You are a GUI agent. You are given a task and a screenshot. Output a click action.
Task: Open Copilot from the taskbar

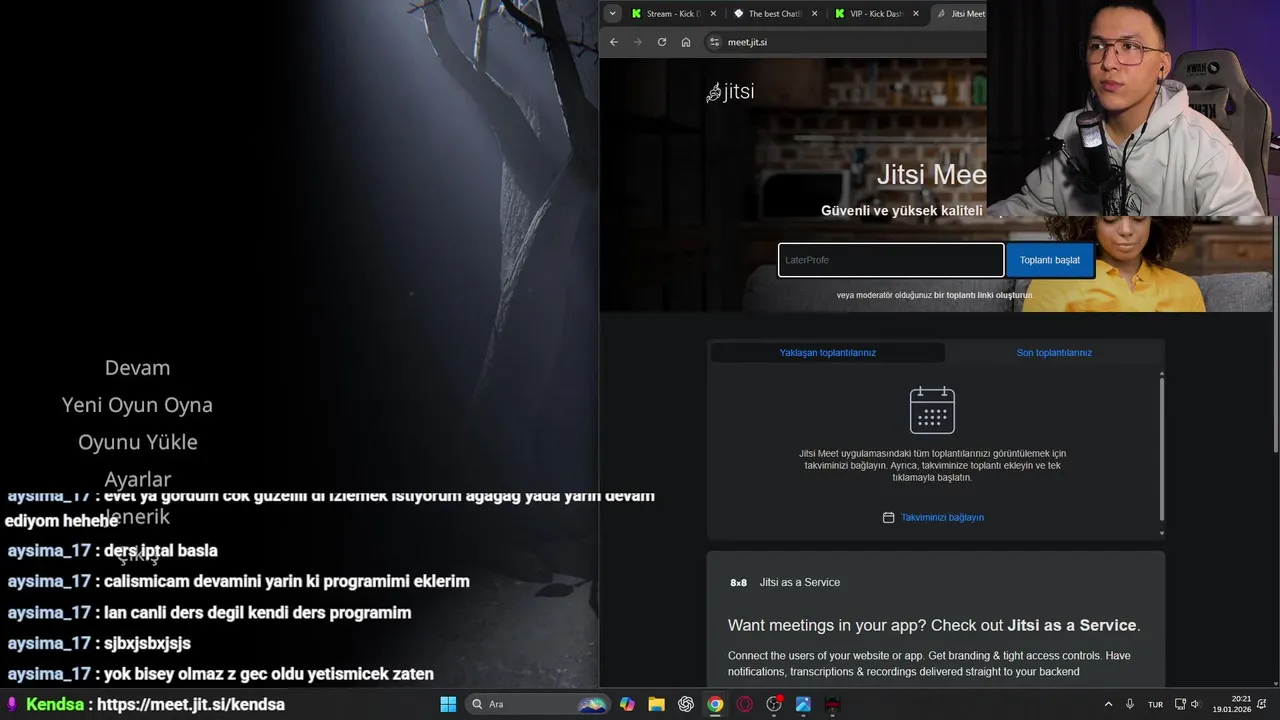click(627, 704)
